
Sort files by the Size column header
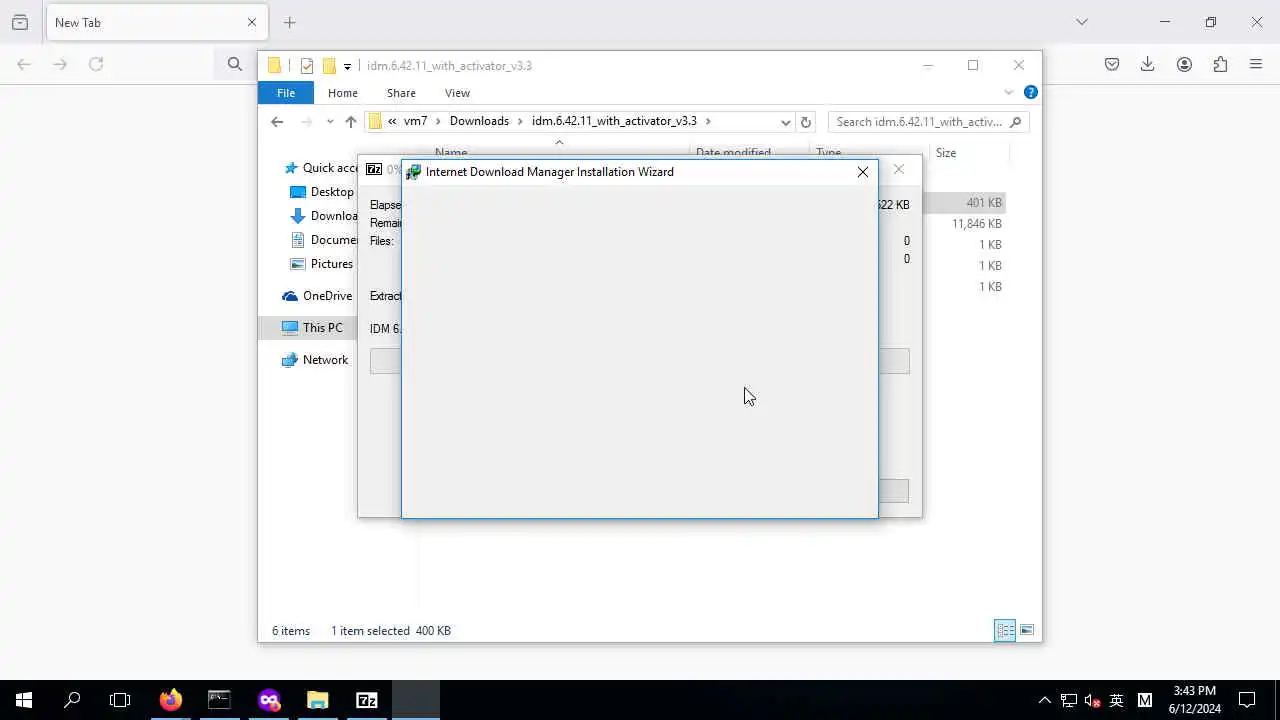pos(946,153)
